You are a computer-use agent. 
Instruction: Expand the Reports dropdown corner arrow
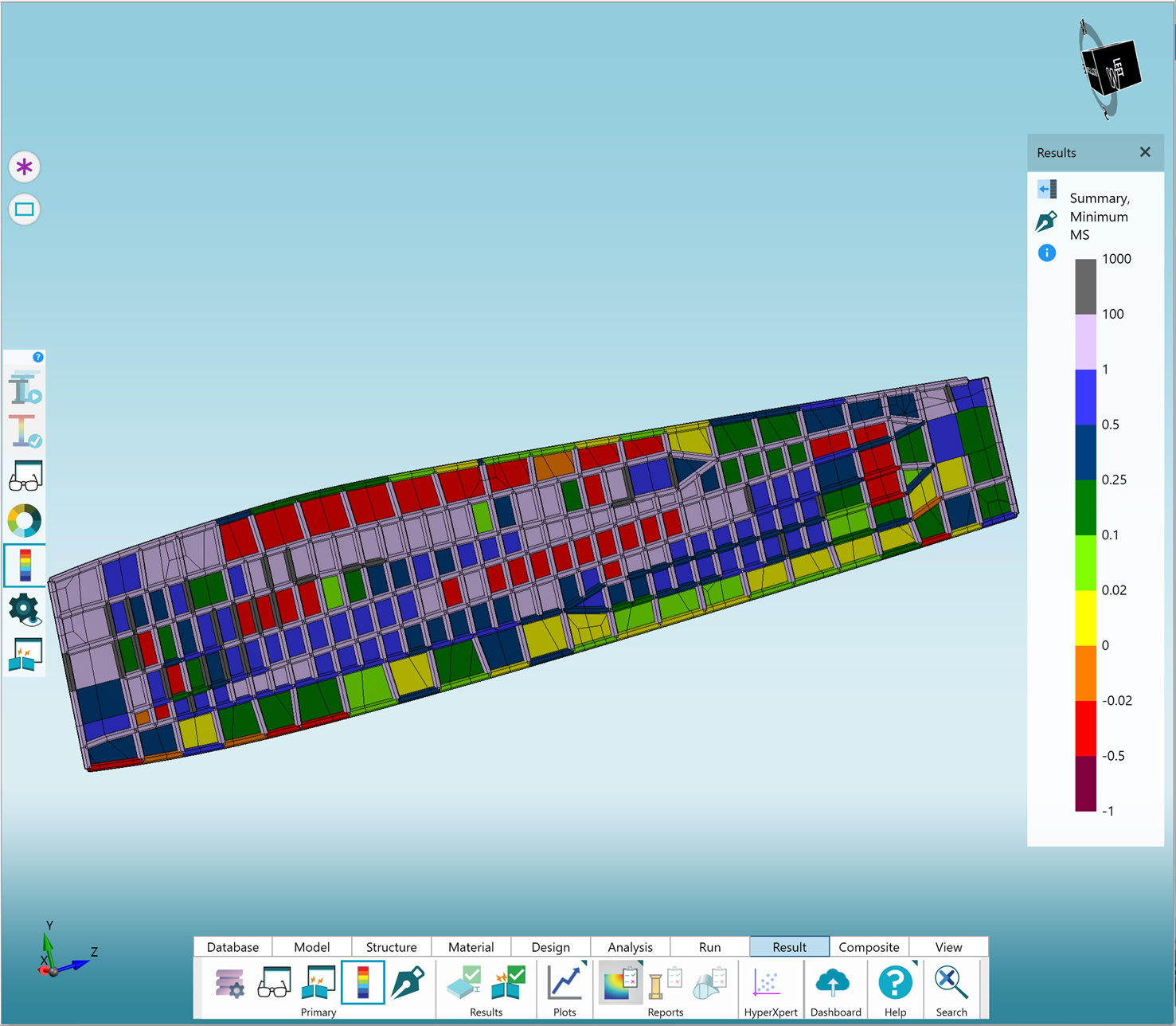point(639,964)
